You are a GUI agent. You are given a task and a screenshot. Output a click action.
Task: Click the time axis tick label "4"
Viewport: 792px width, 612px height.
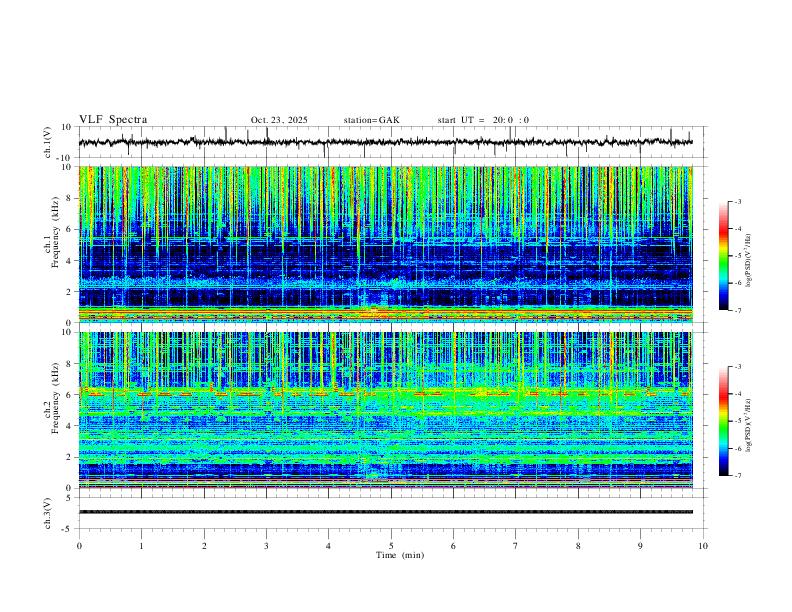pos(328,546)
